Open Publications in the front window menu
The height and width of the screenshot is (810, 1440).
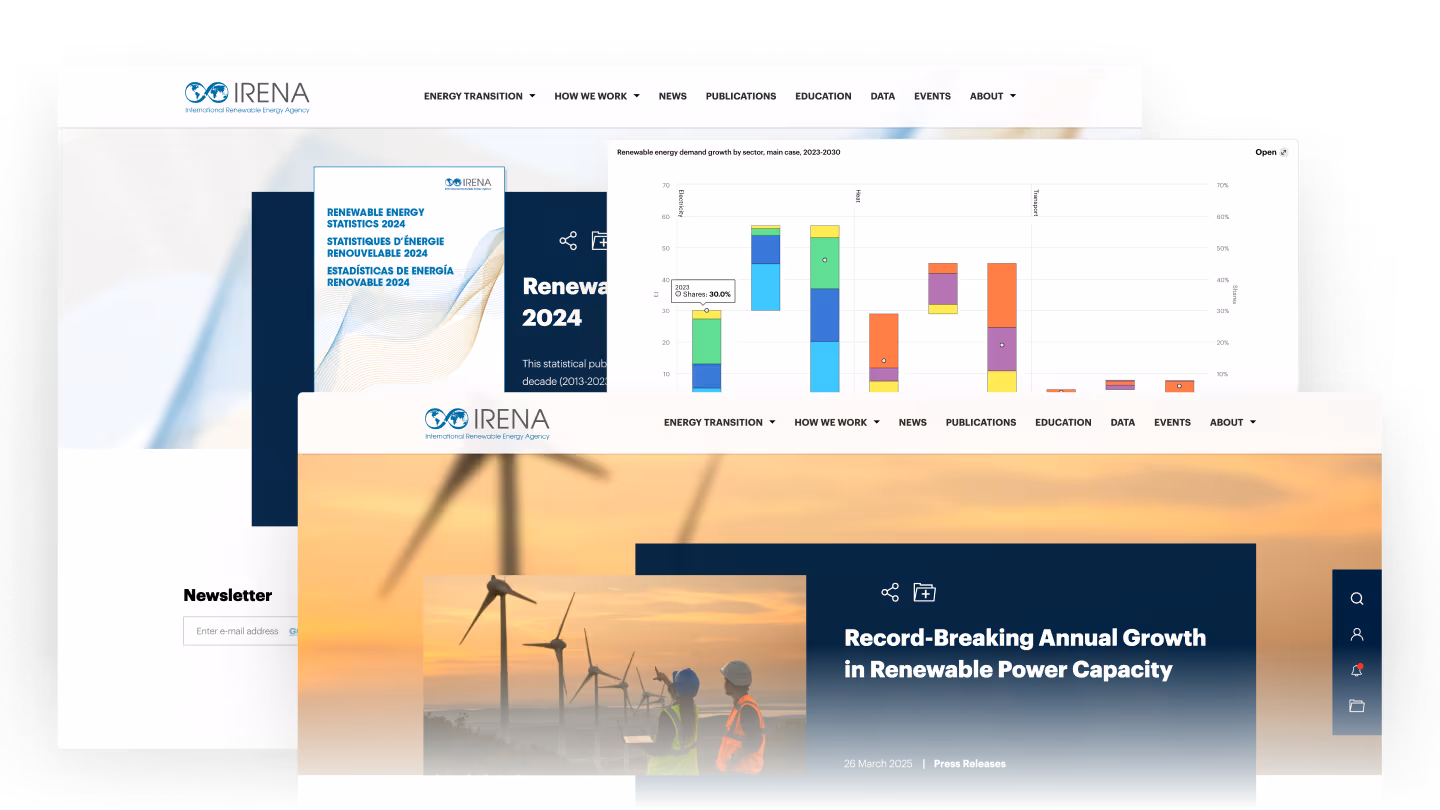click(x=981, y=422)
